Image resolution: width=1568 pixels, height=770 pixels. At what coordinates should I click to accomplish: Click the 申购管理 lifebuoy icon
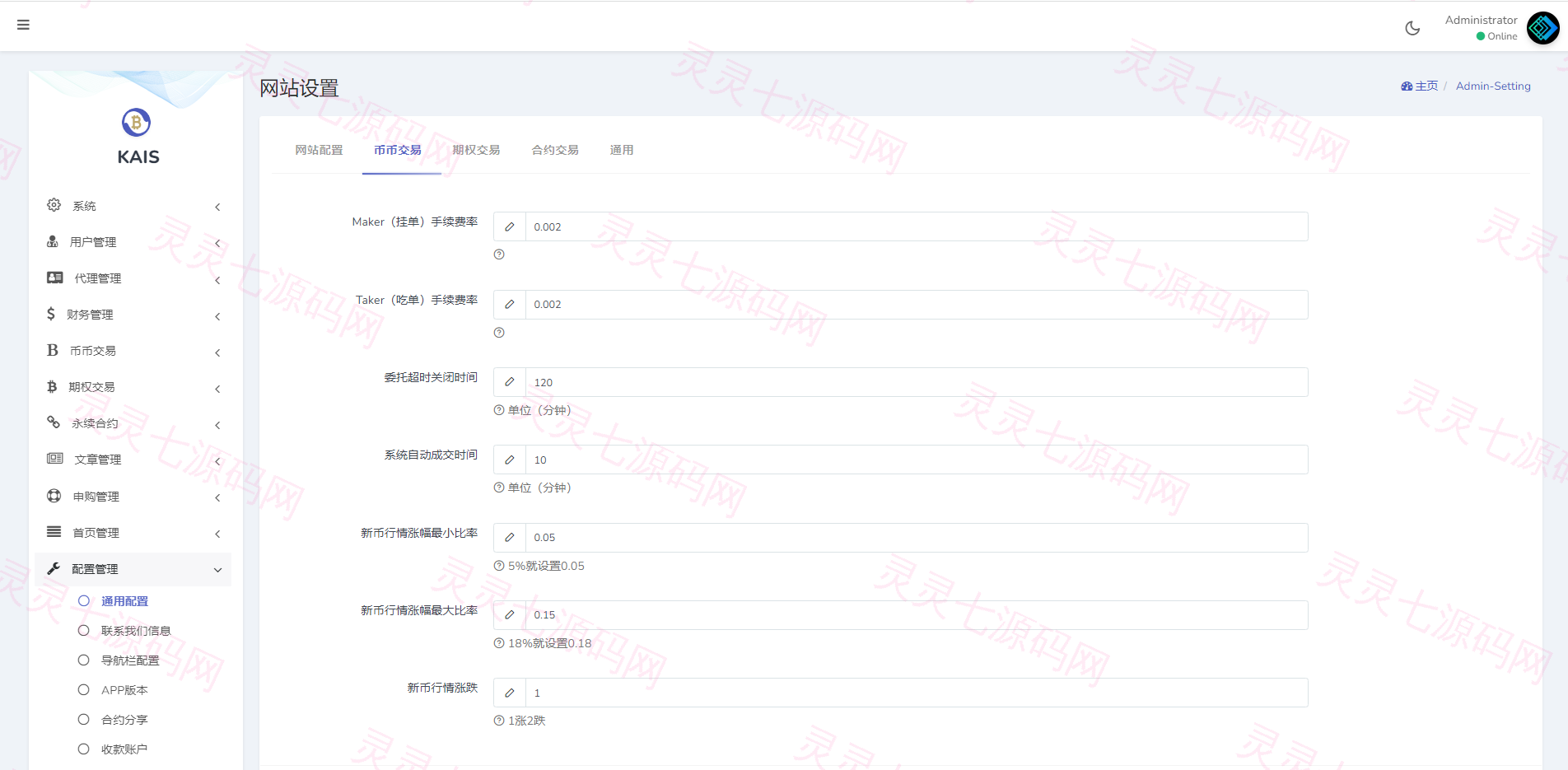54,496
